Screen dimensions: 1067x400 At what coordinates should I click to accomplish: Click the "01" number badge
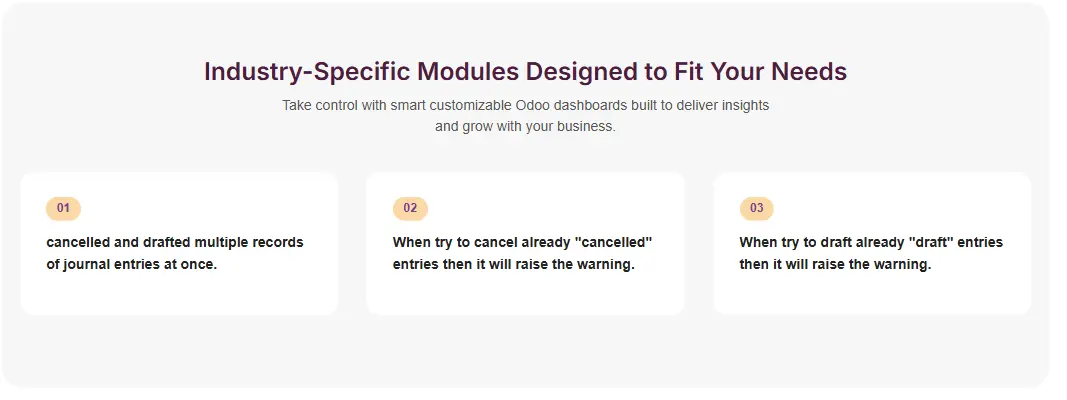[x=63, y=208]
